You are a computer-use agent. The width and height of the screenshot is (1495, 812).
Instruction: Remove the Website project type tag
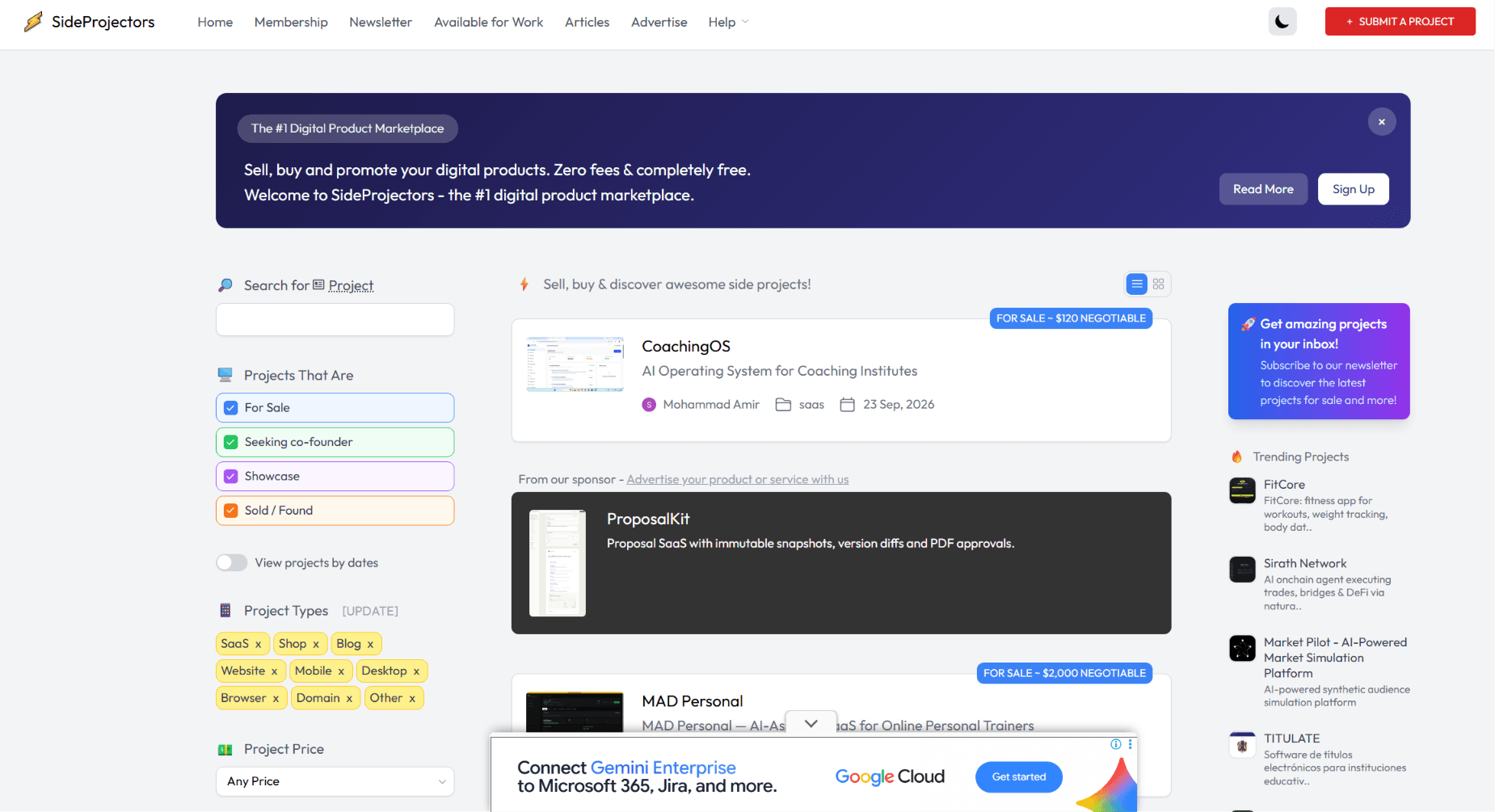click(x=274, y=672)
